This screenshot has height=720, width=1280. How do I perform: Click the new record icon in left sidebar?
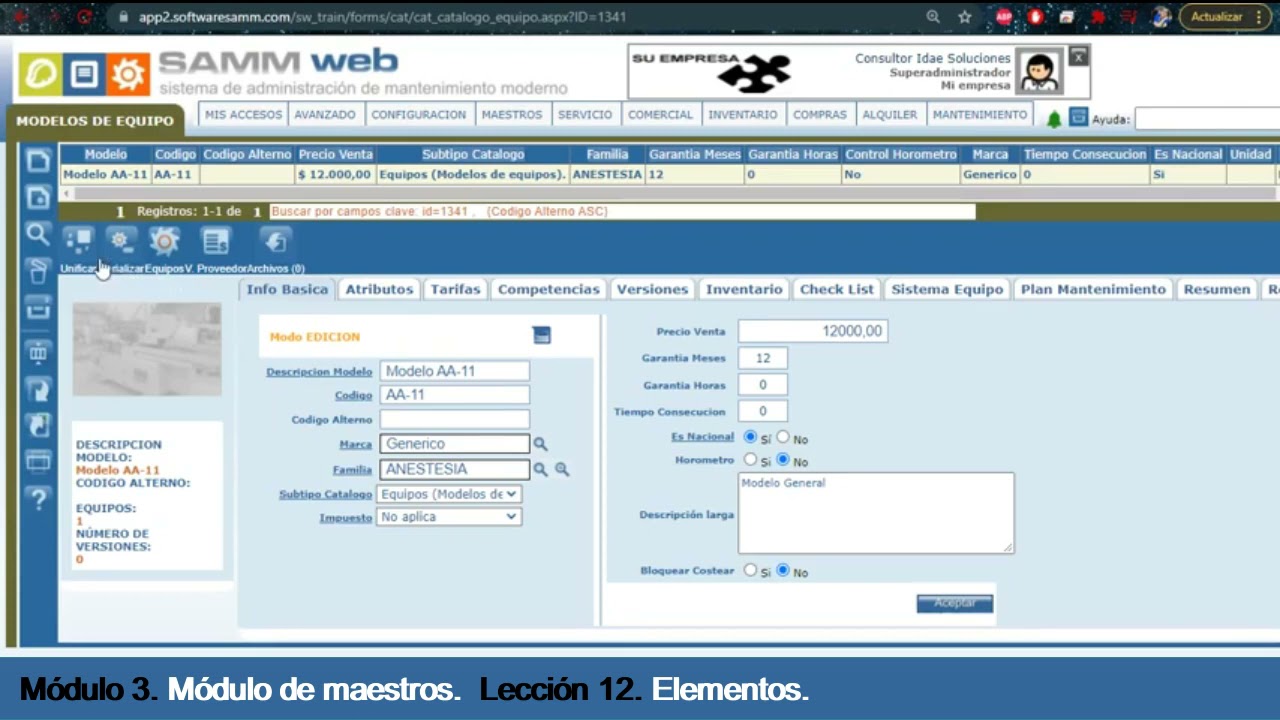click(x=37, y=160)
